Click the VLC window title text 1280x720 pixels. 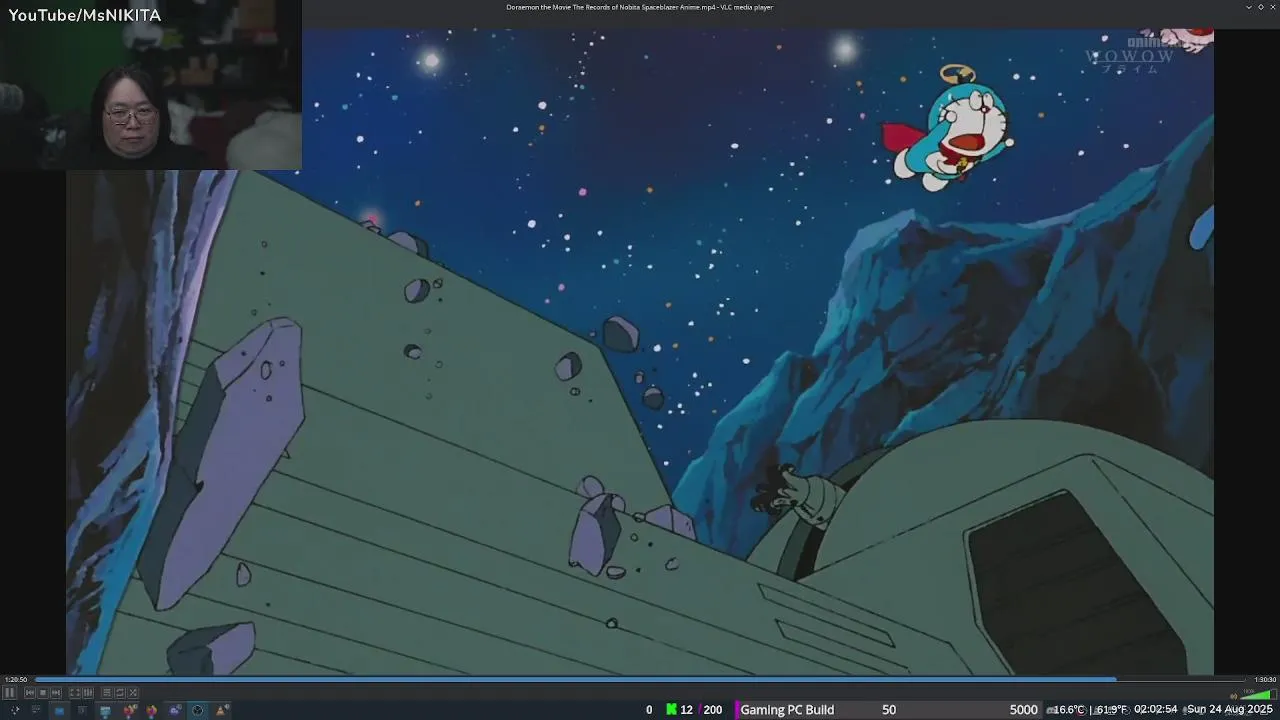[639, 7]
